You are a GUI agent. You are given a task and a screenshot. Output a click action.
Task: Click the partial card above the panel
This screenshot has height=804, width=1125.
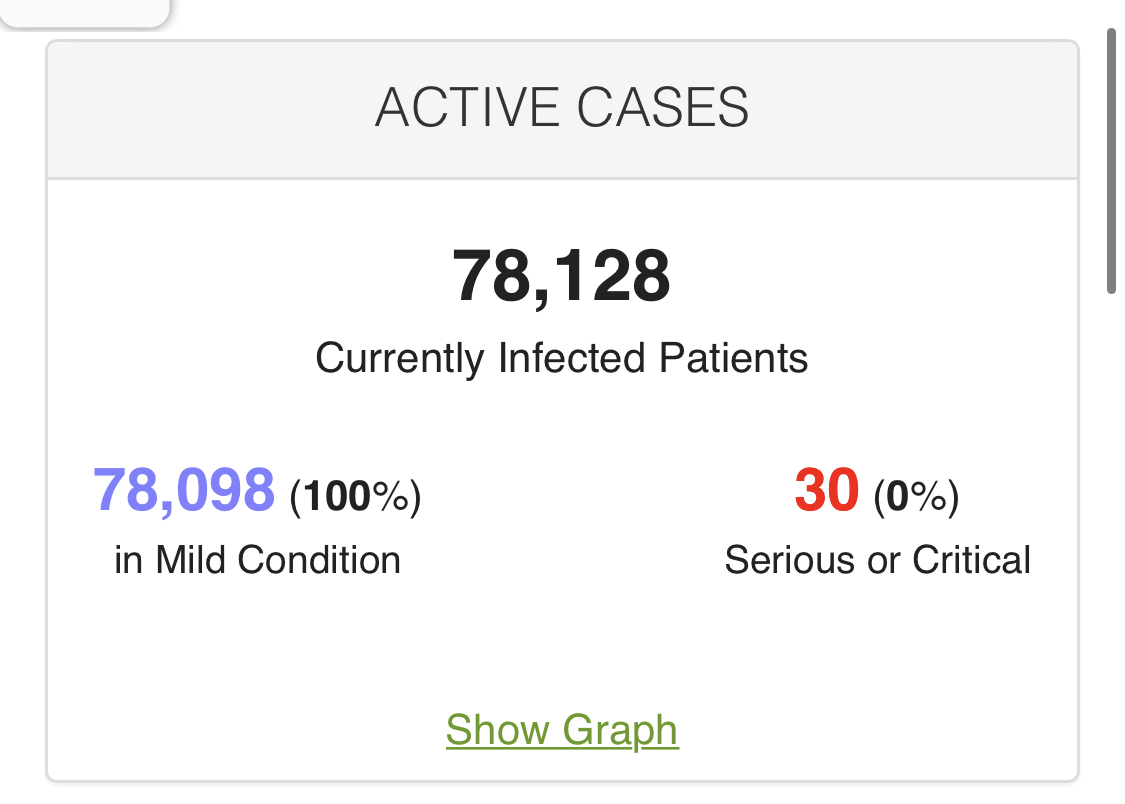85,12
